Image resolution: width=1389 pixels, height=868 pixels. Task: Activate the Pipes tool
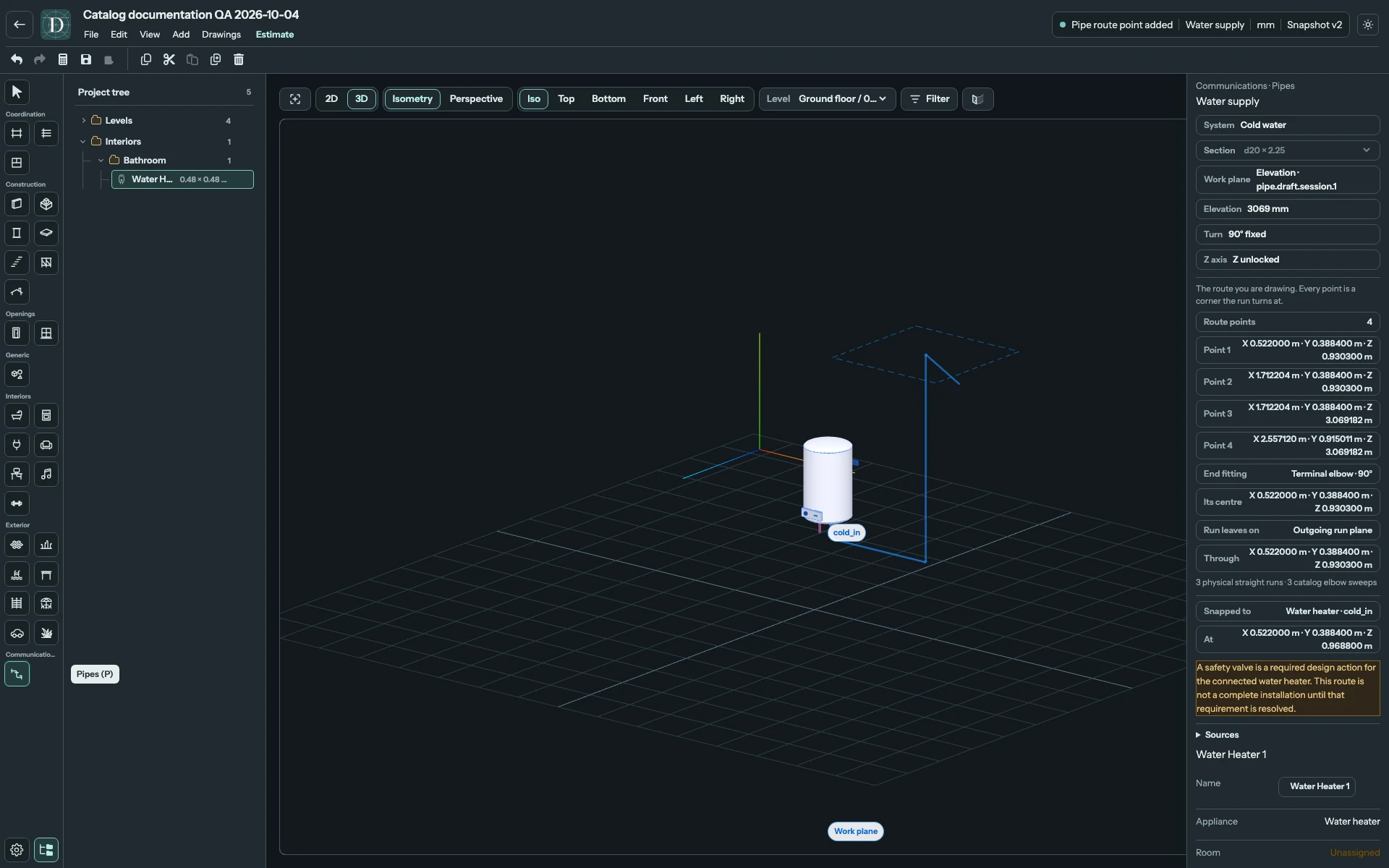(17, 674)
